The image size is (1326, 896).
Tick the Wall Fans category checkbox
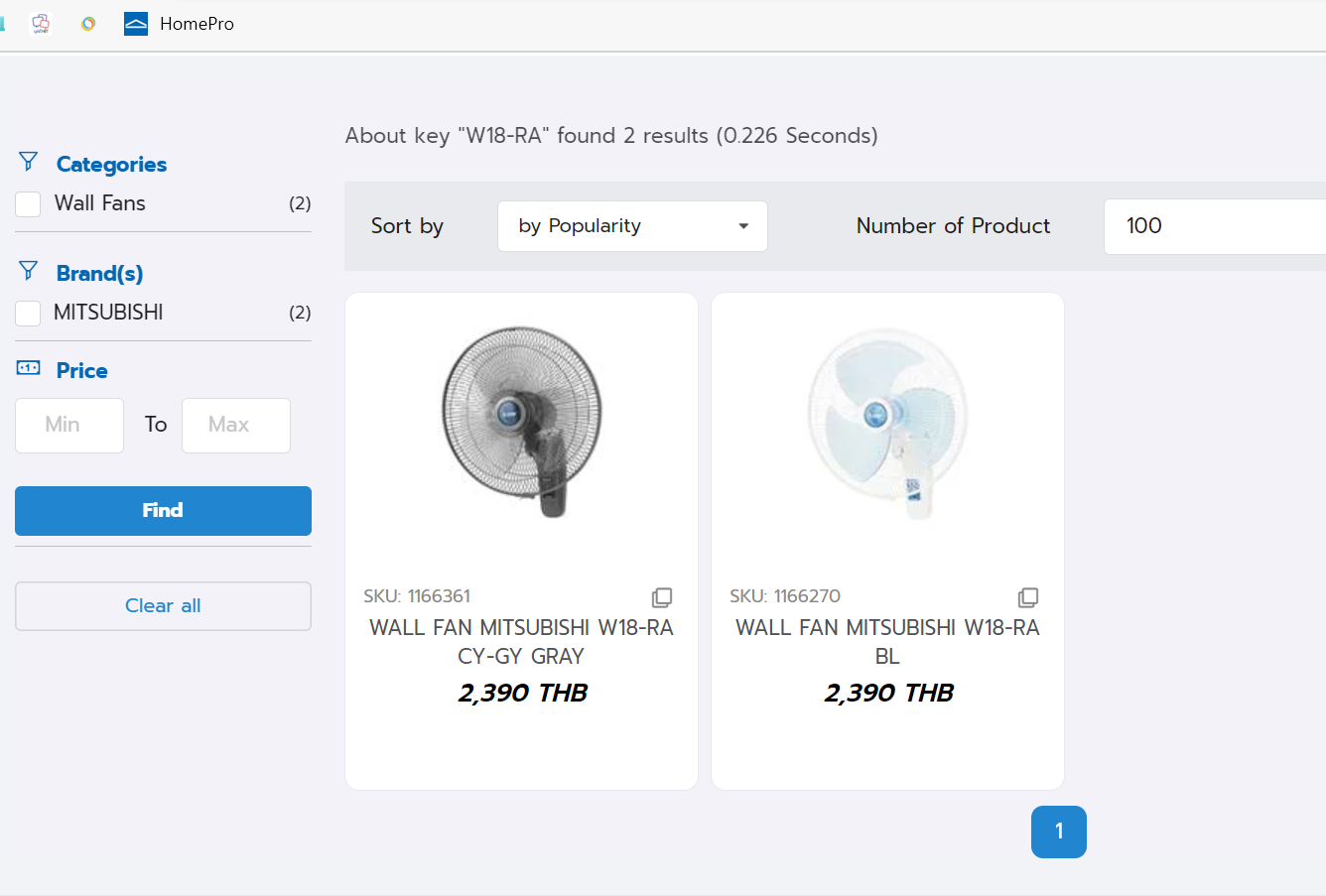28,204
